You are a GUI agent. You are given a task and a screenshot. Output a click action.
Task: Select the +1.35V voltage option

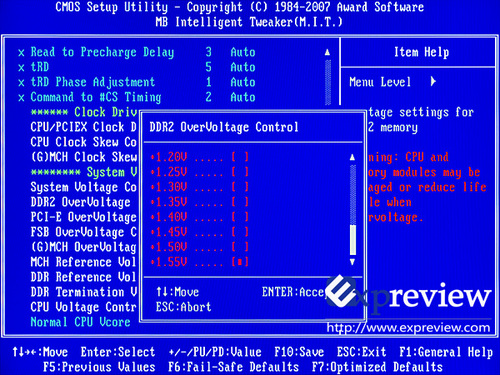tap(200, 202)
